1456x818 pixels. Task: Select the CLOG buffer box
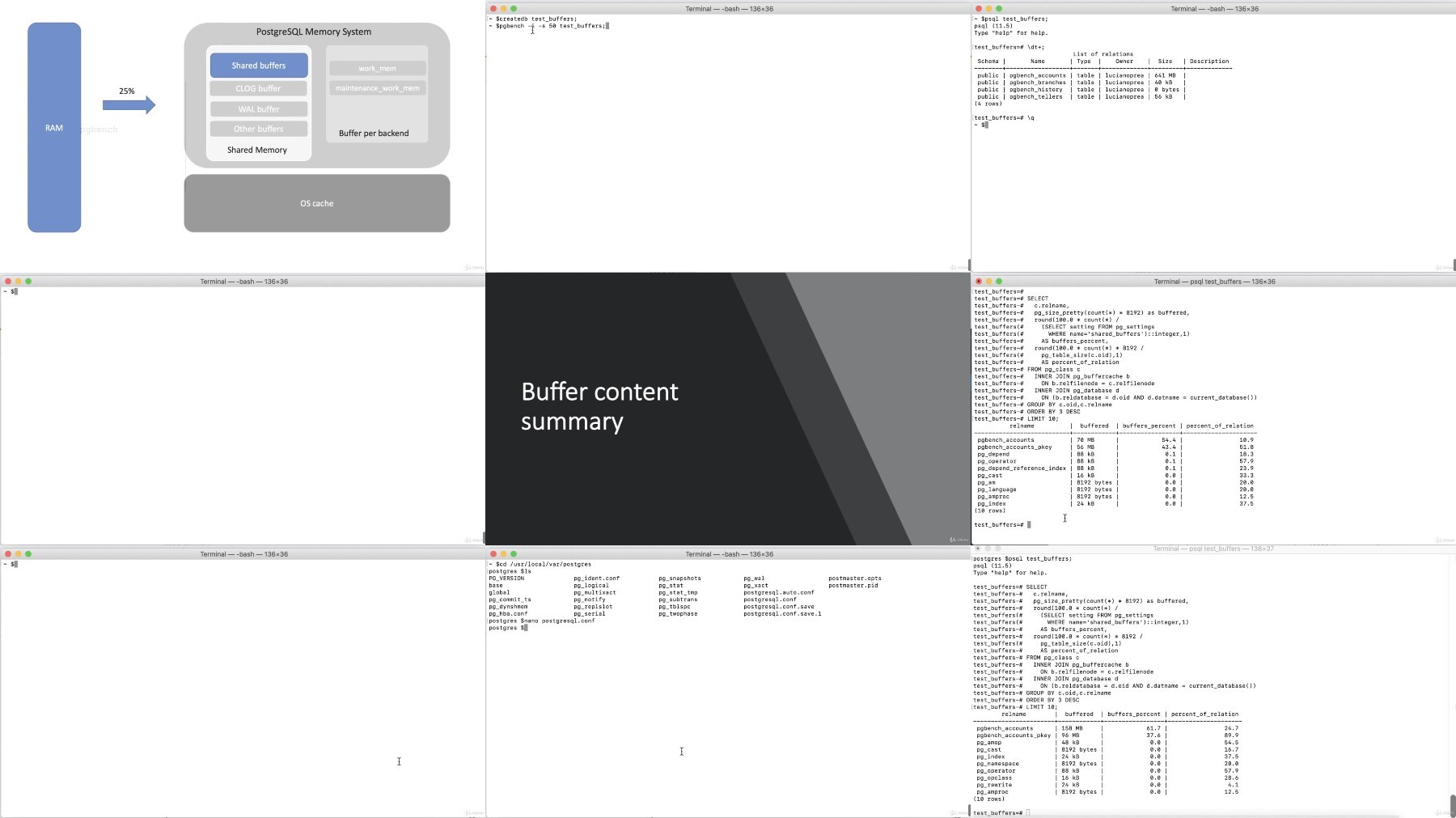259,89
